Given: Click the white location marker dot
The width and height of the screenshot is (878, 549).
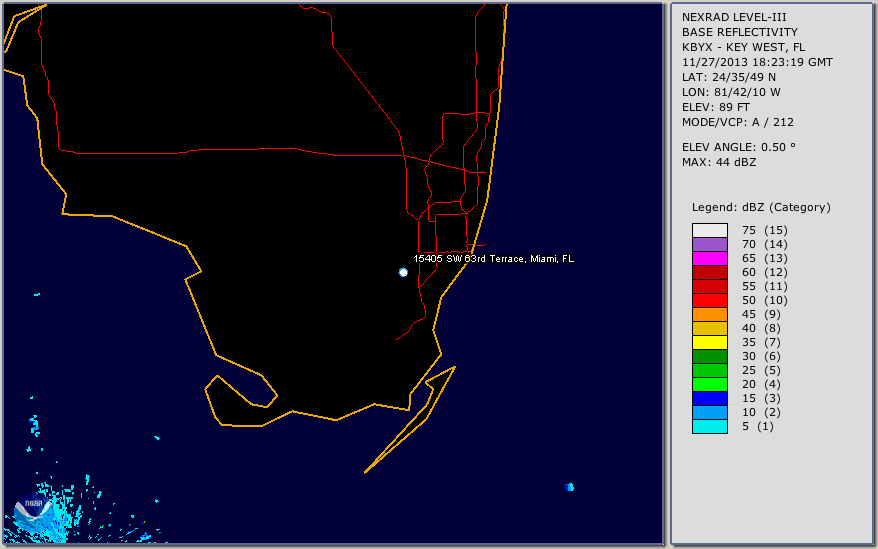Looking at the screenshot, I should (x=403, y=272).
